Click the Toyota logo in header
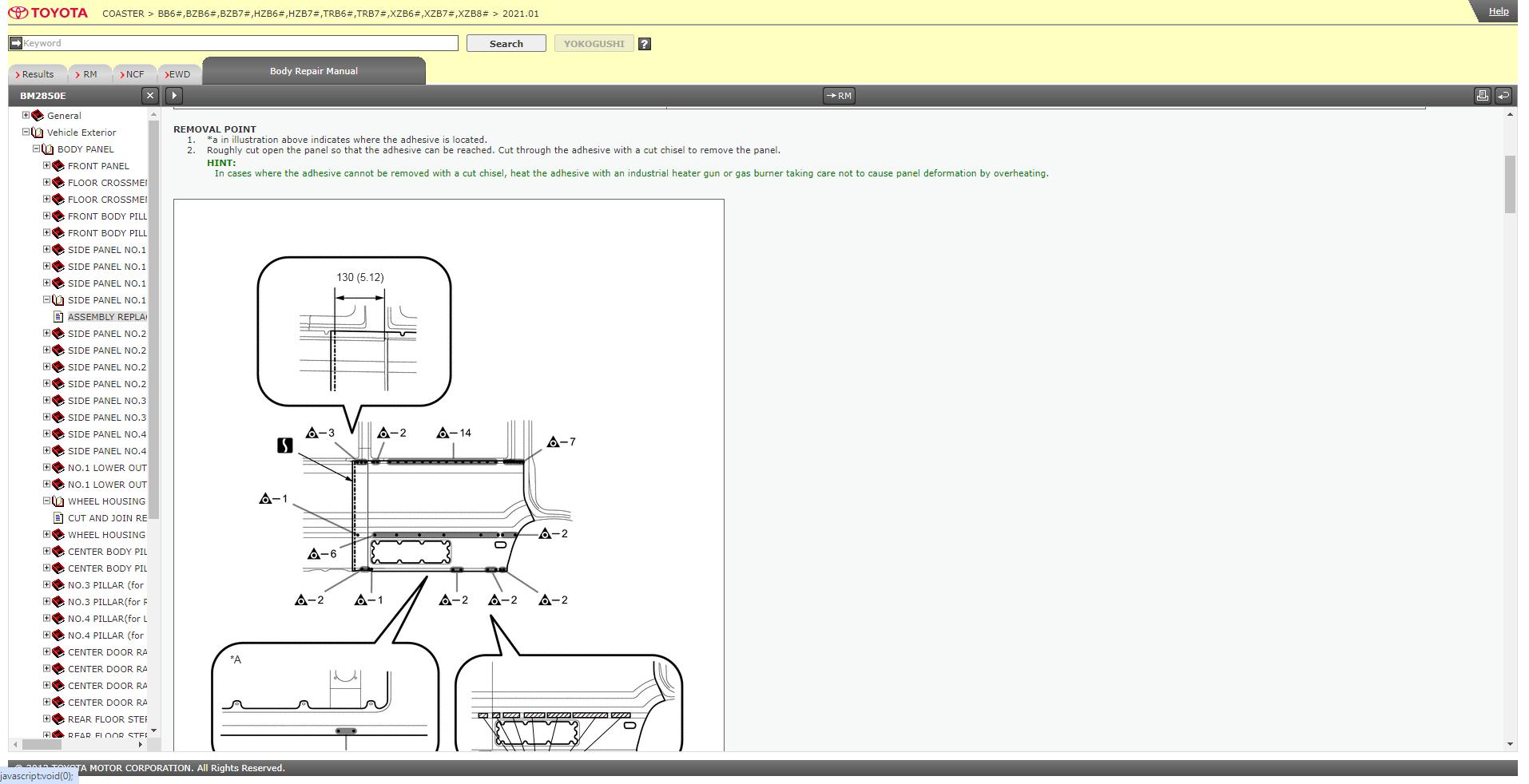This screenshot has width=1529, height=784. (48, 14)
